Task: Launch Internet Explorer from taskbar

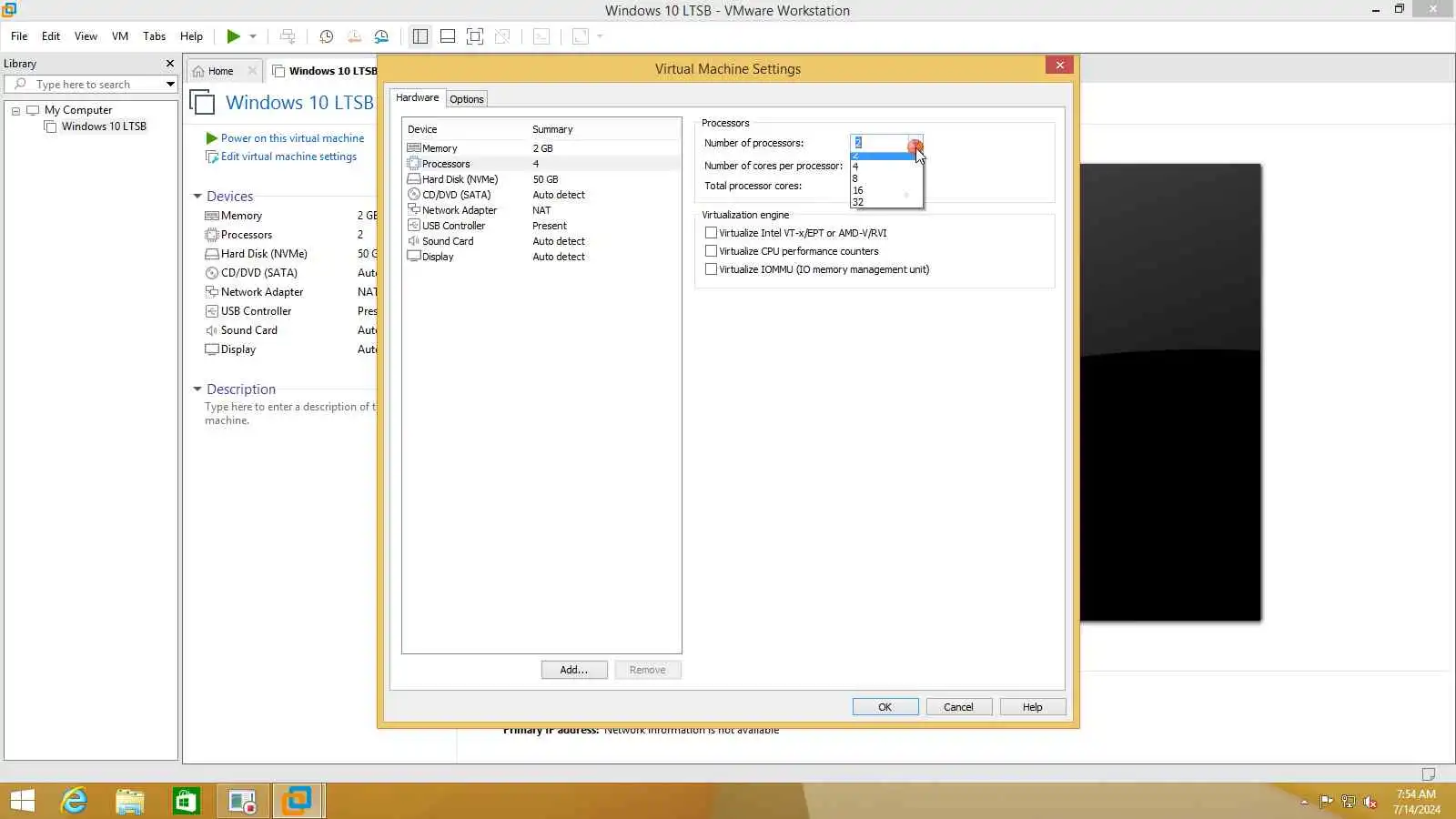Action: tap(74, 801)
